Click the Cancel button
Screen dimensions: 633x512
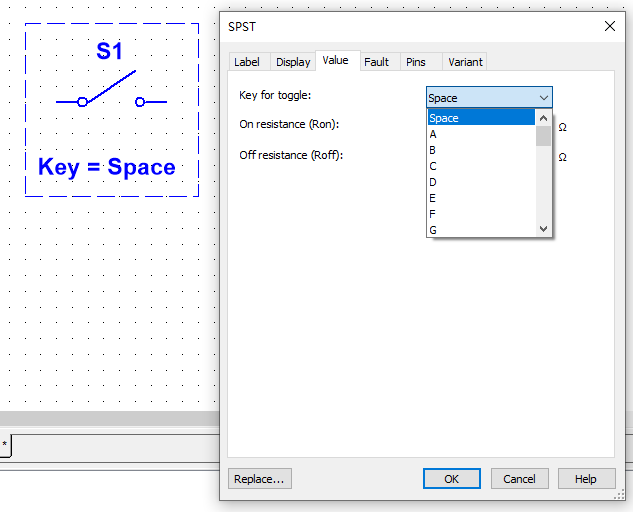(x=520, y=478)
